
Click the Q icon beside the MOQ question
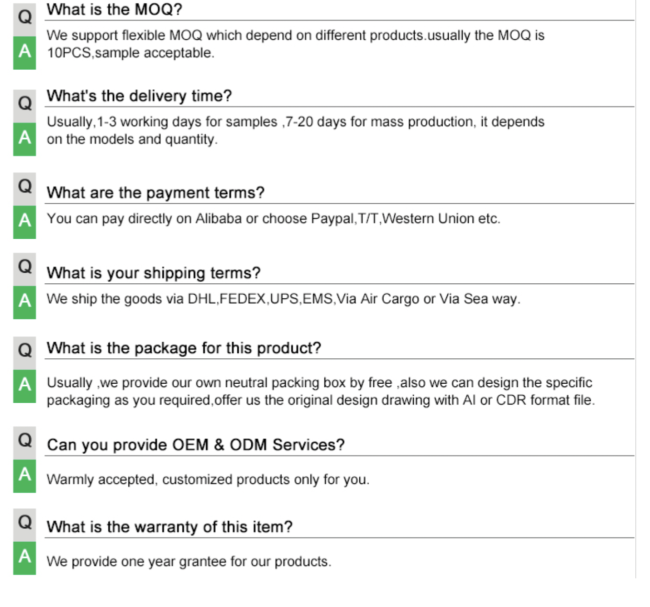(24, 18)
